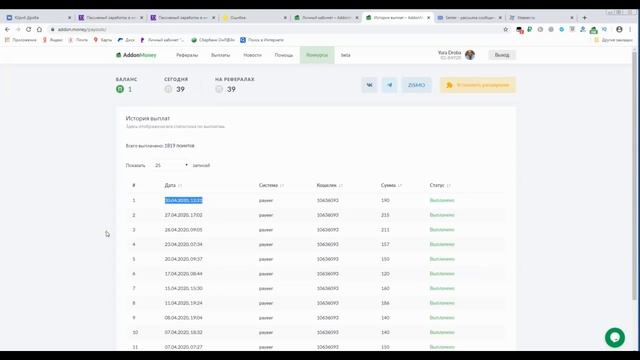Click the selected date 30.04.2020 in row 1
The height and width of the screenshot is (360, 640).
pos(183,200)
